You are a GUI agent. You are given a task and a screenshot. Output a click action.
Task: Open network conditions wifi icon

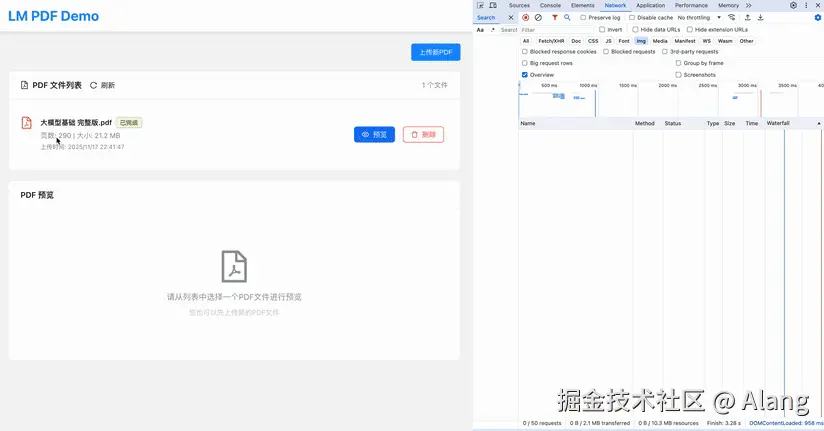coord(732,17)
